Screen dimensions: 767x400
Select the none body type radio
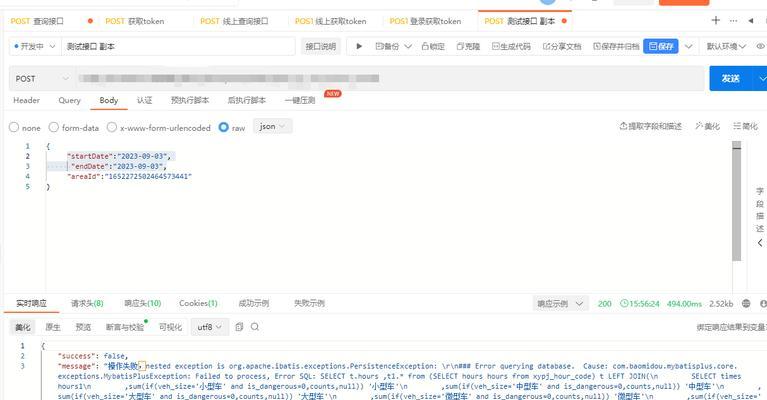point(14,128)
